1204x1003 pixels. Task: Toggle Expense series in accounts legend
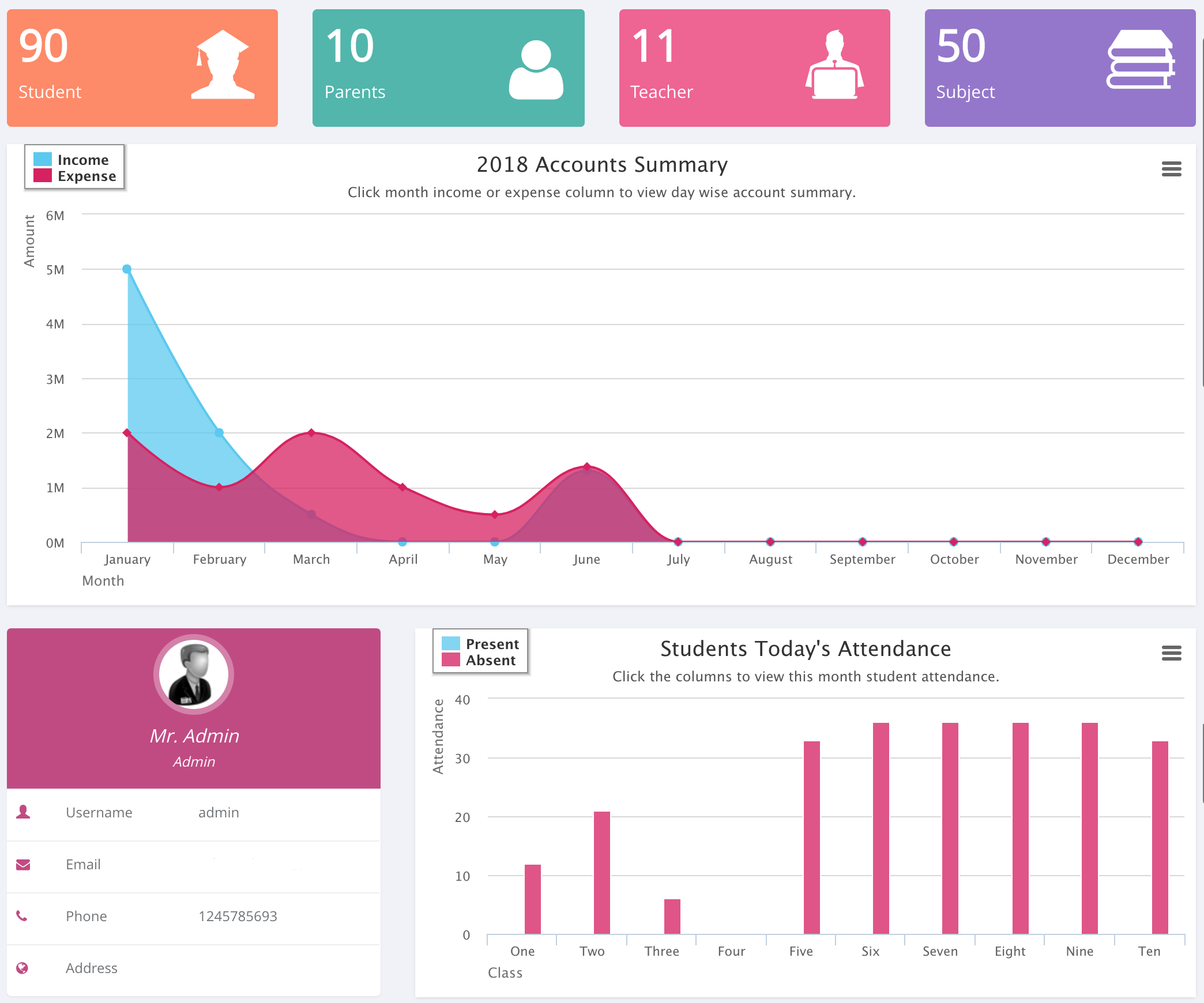click(x=86, y=176)
